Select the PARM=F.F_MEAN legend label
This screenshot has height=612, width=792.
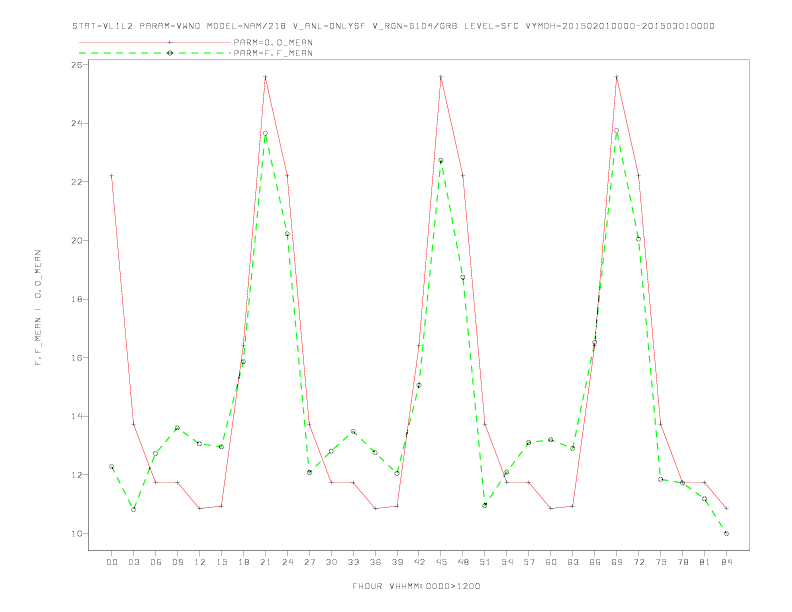[273, 53]
